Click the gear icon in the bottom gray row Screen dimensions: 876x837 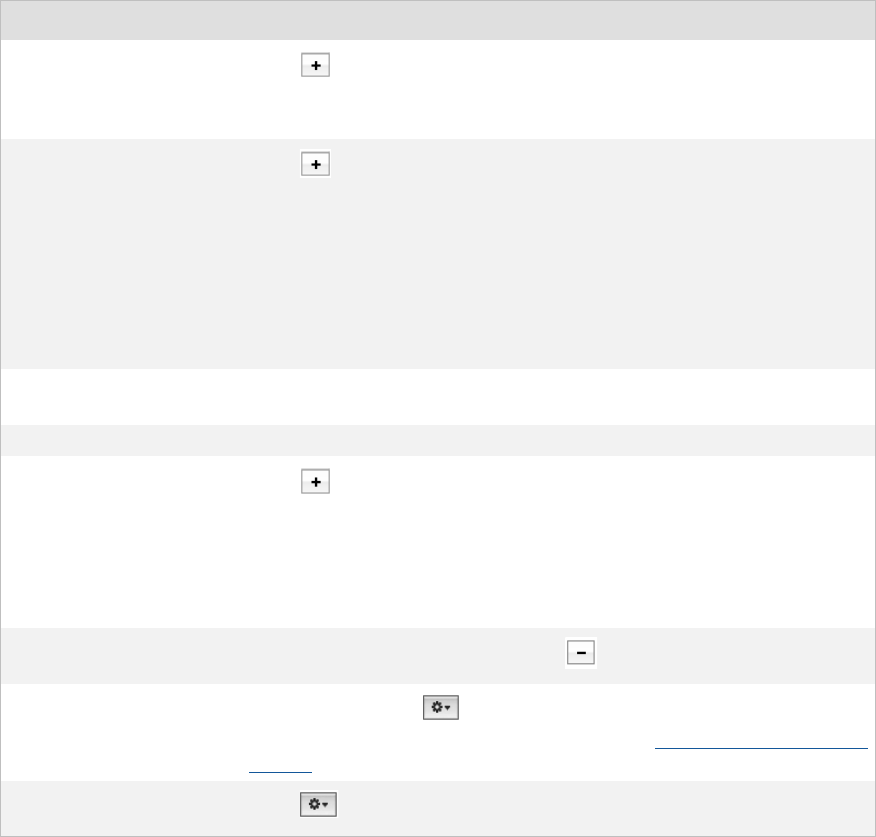tap(314, 804)
